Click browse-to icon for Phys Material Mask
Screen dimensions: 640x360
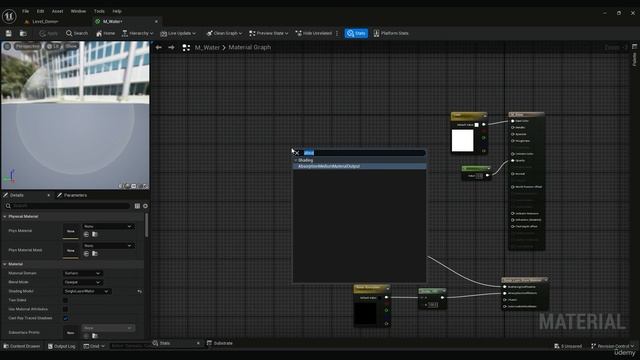pyautogui.click(x=95, y=254)
